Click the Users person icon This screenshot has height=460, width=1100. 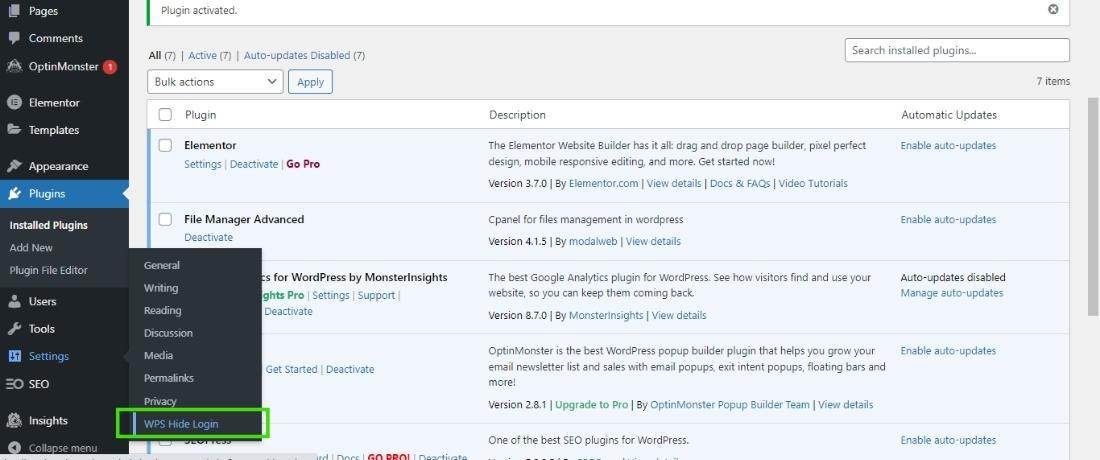[x=14, y=301]
